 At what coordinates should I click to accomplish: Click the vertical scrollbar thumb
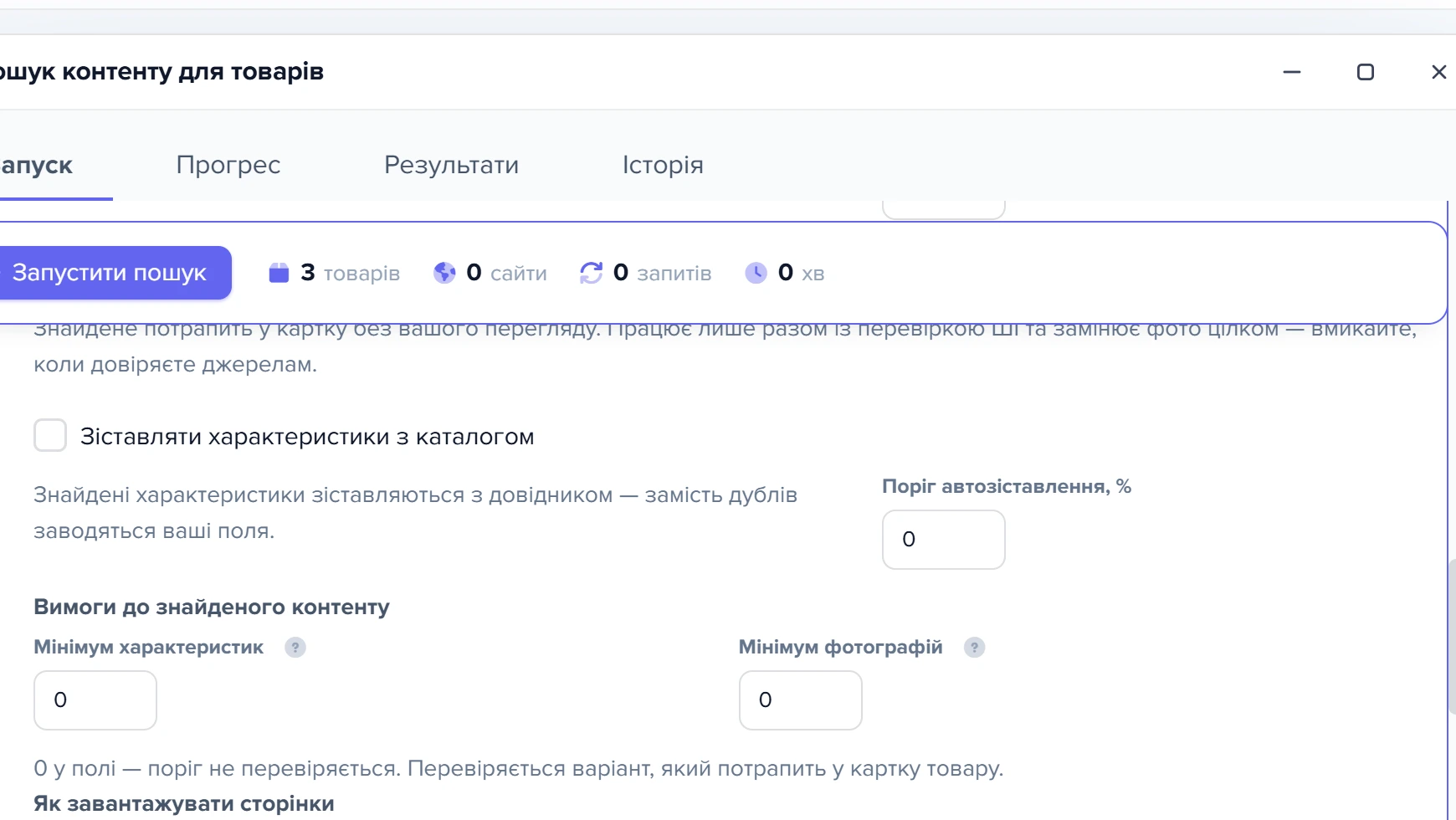pos(1452,636)
